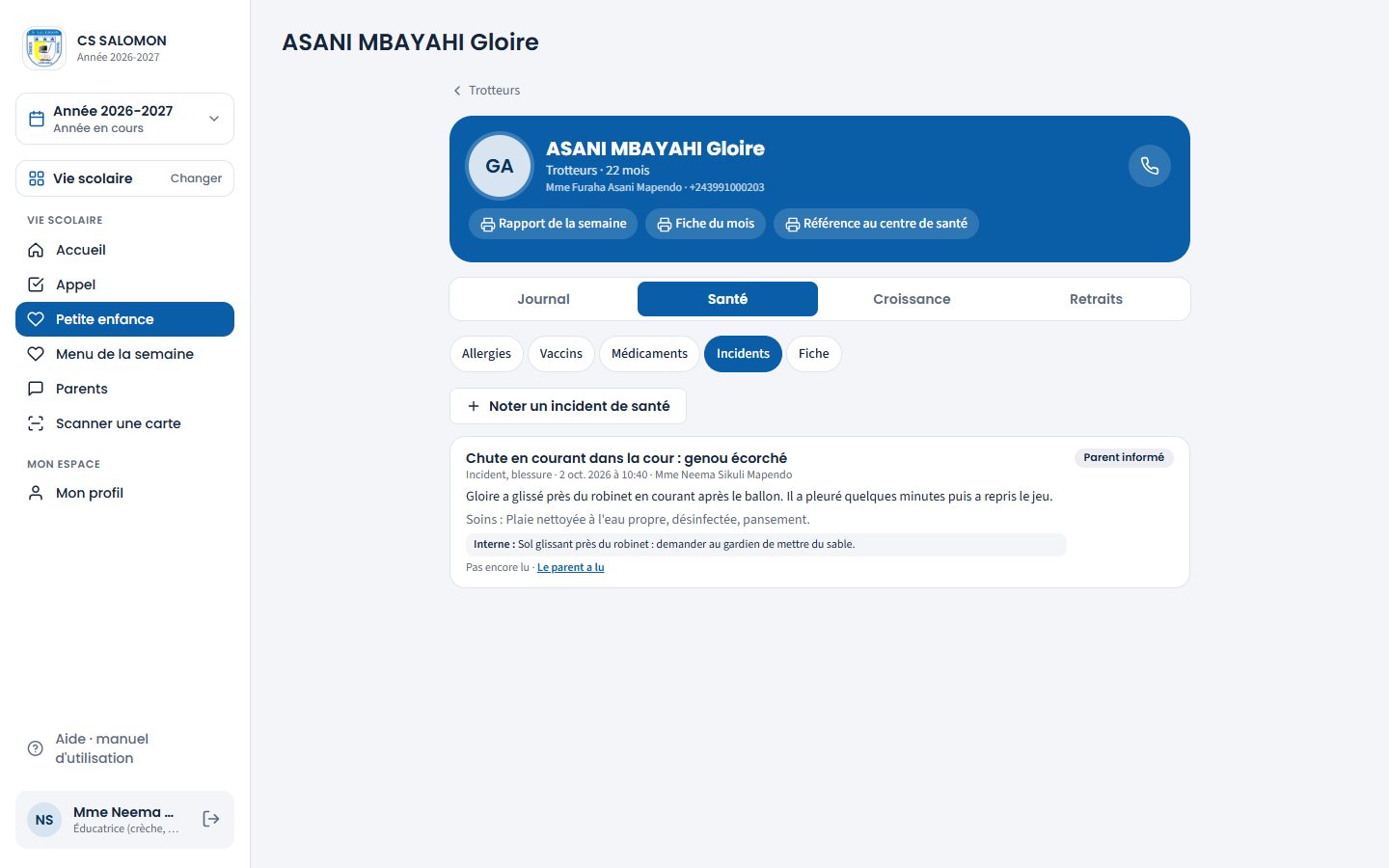Screen dimensions: 1389x868
Task: Print Rapport de la semaine
Action: (x=554, y=224)
